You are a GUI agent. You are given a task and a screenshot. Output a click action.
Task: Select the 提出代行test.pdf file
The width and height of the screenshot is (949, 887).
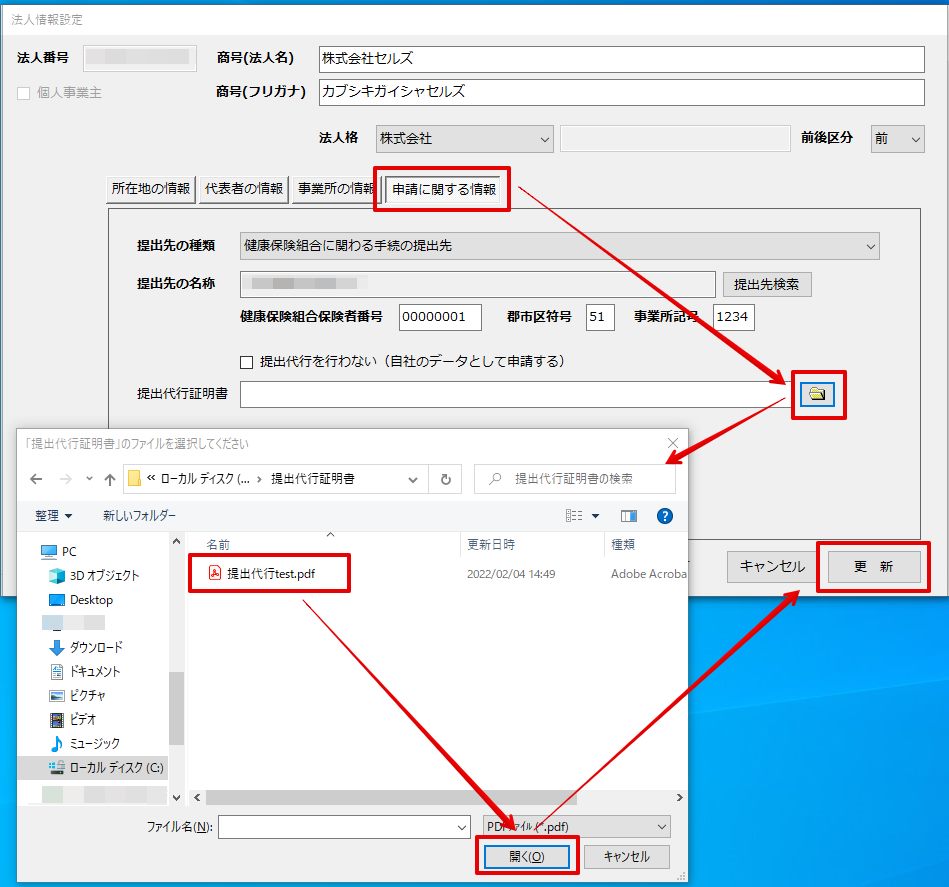270,574
